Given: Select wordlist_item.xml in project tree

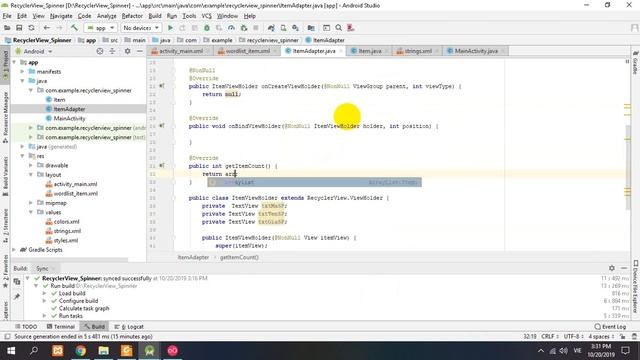Looking at the screenshot, I should coord(76,194).
